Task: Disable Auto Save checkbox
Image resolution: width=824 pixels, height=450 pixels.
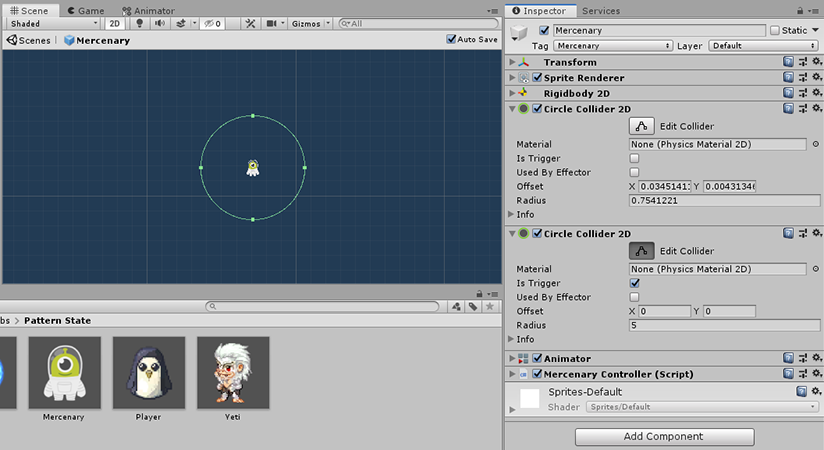Action: tap(452, 40)
